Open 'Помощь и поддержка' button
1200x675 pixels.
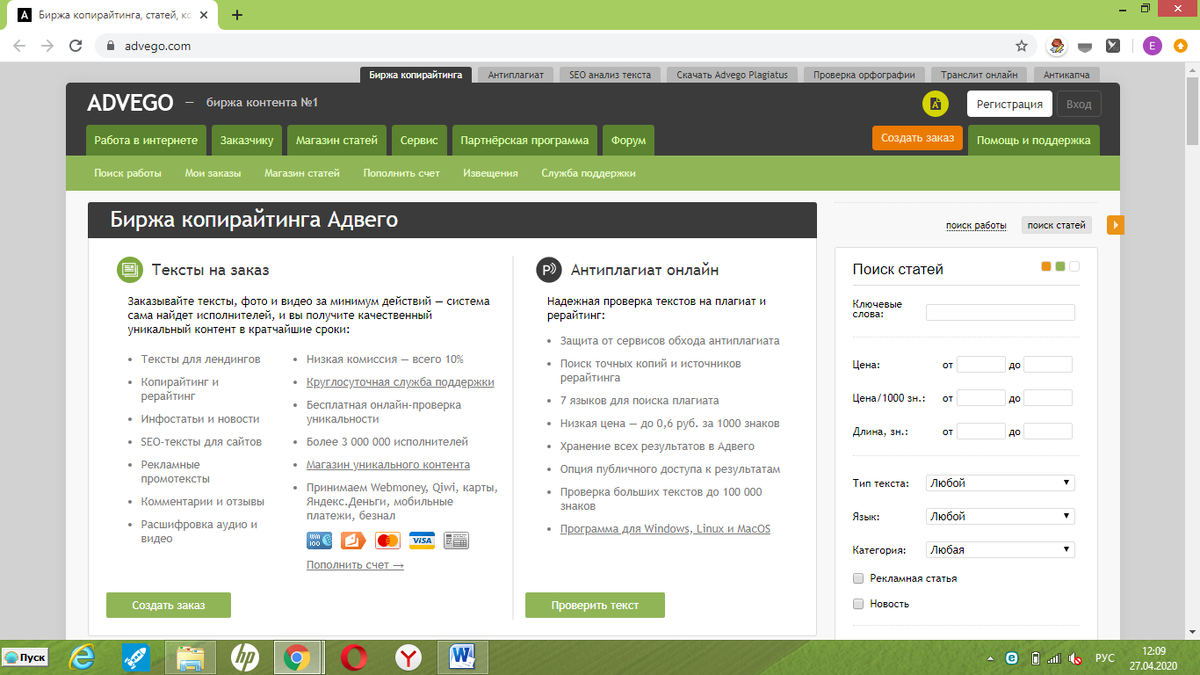pyautogui.click(x=1034, y=141)
